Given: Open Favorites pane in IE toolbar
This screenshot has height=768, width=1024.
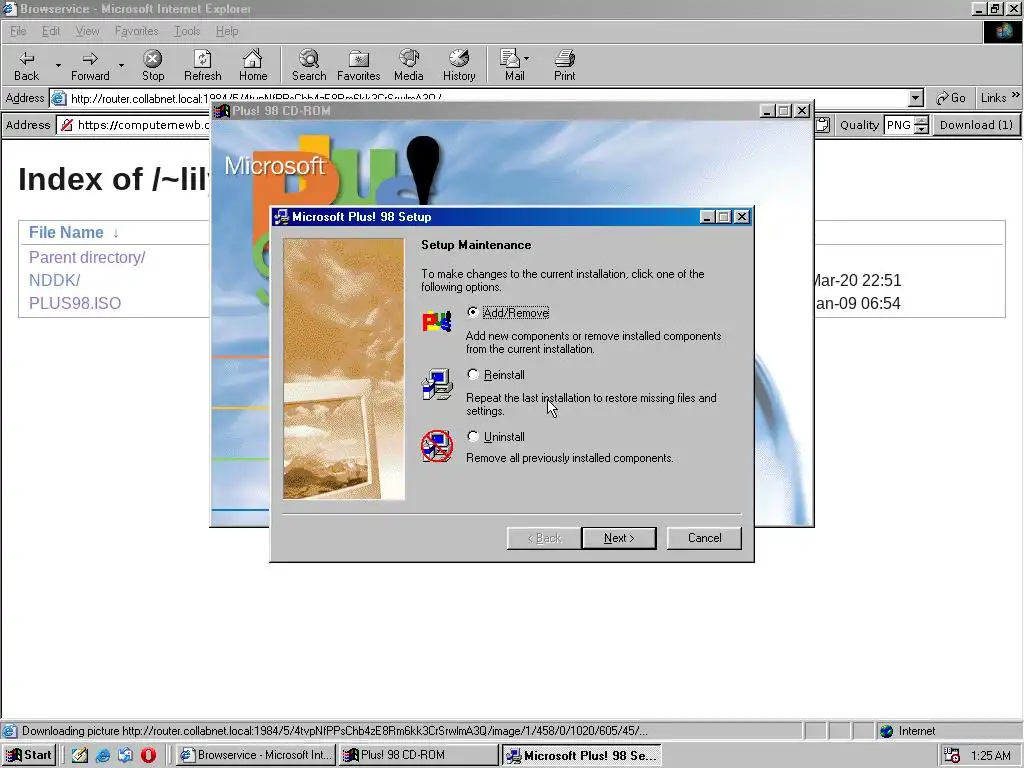Looking at the screenshot, I should click(359, 66).
